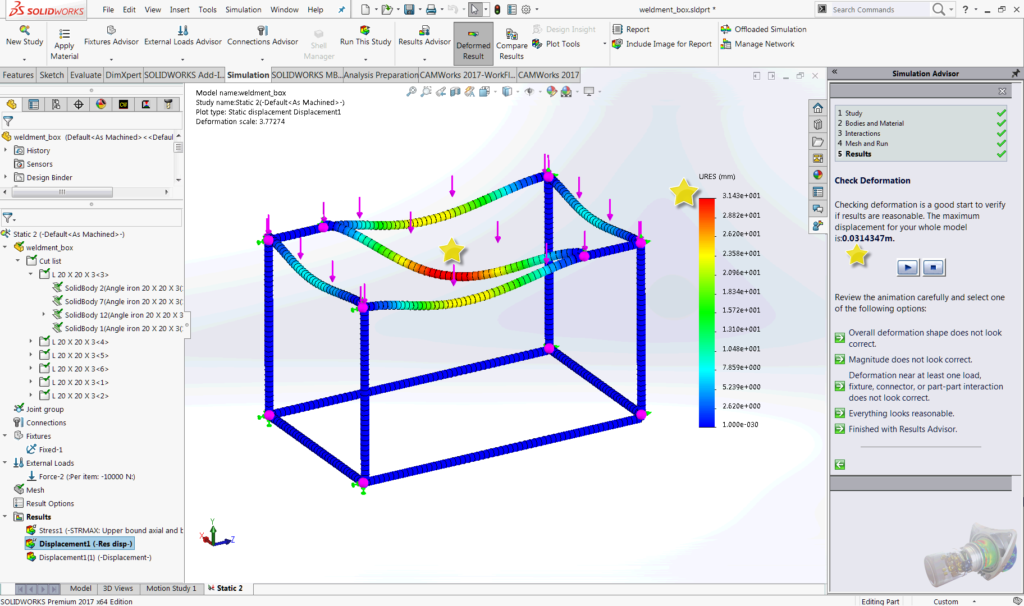The image size is (1024, 606).
Task: Click the New document icon
Action: pos(365,10)
